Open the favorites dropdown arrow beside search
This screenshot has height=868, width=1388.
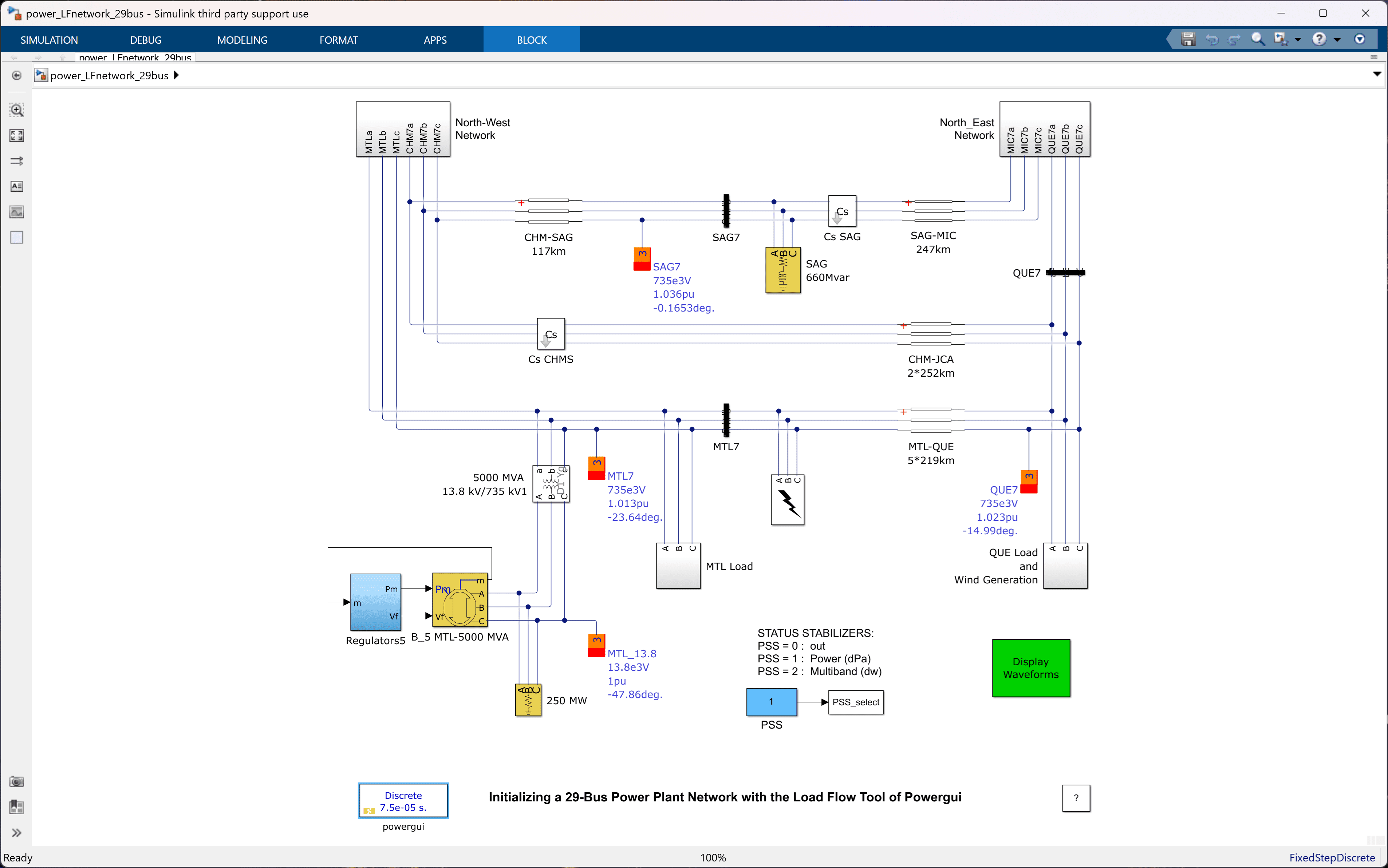1298,40
